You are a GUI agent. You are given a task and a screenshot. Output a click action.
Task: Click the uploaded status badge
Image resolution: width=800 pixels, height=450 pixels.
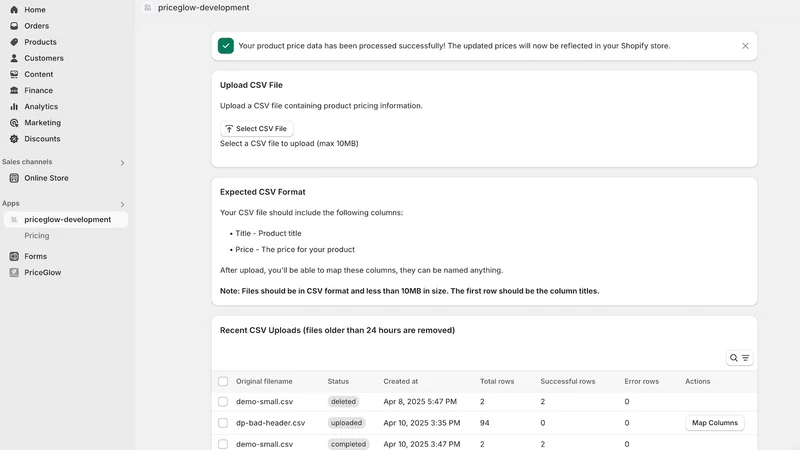(346, 423)
